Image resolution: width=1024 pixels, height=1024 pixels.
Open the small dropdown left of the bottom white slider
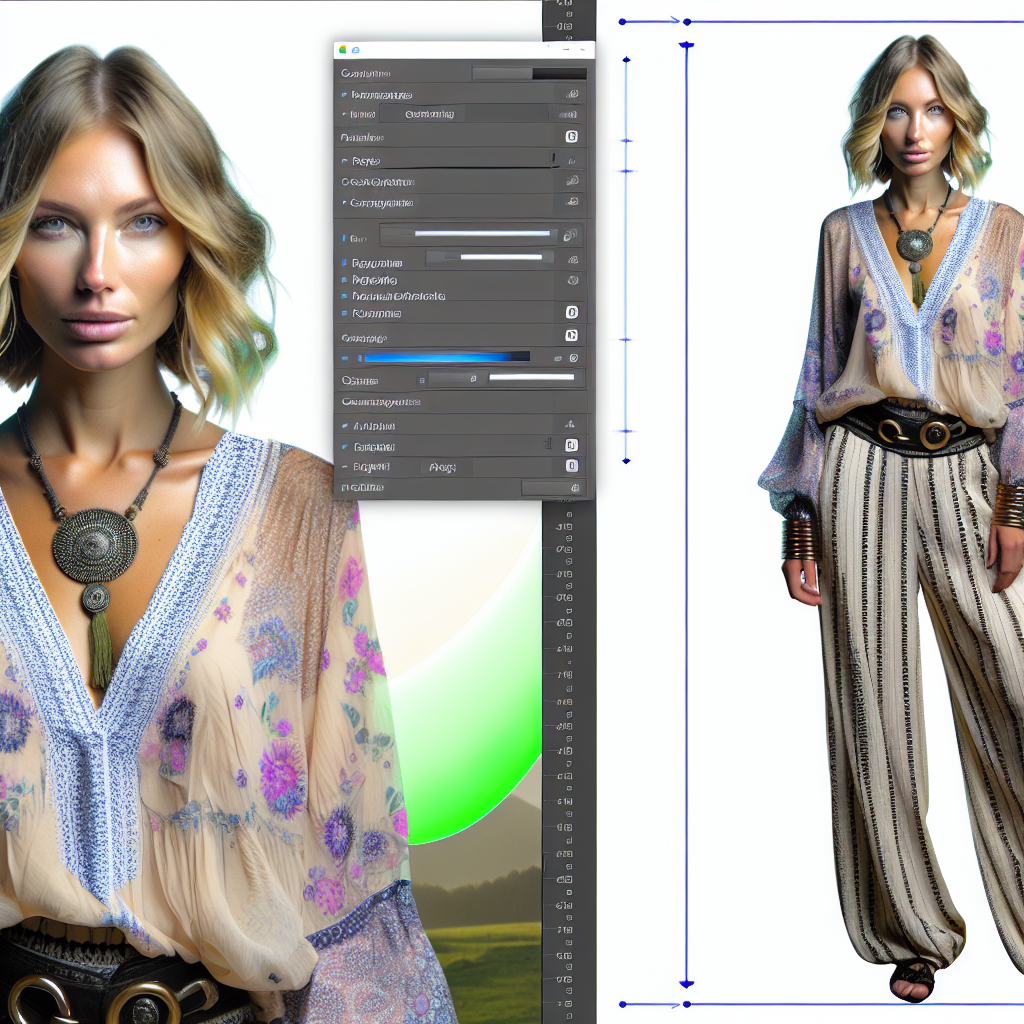pos(451,380)
